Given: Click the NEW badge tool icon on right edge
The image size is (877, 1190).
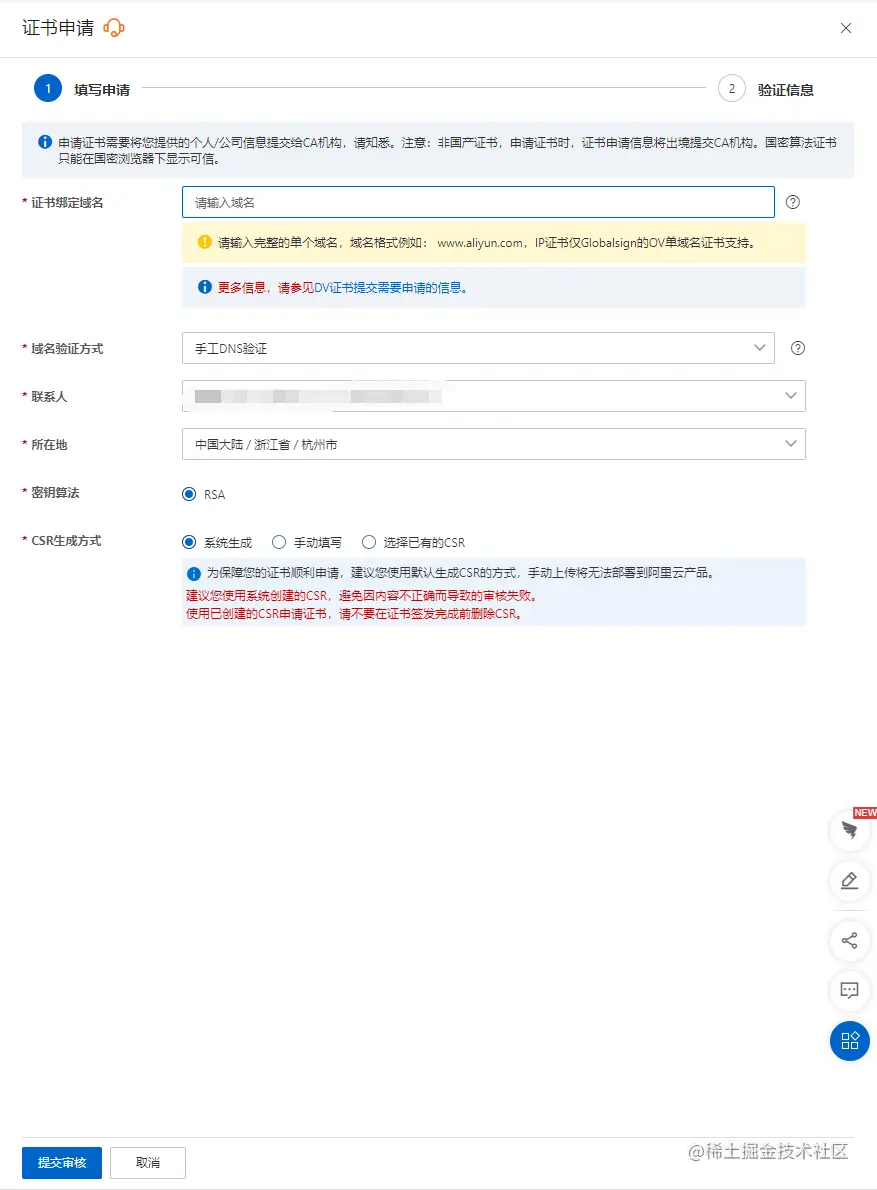Looking at the screenshot, I should 849,831.
